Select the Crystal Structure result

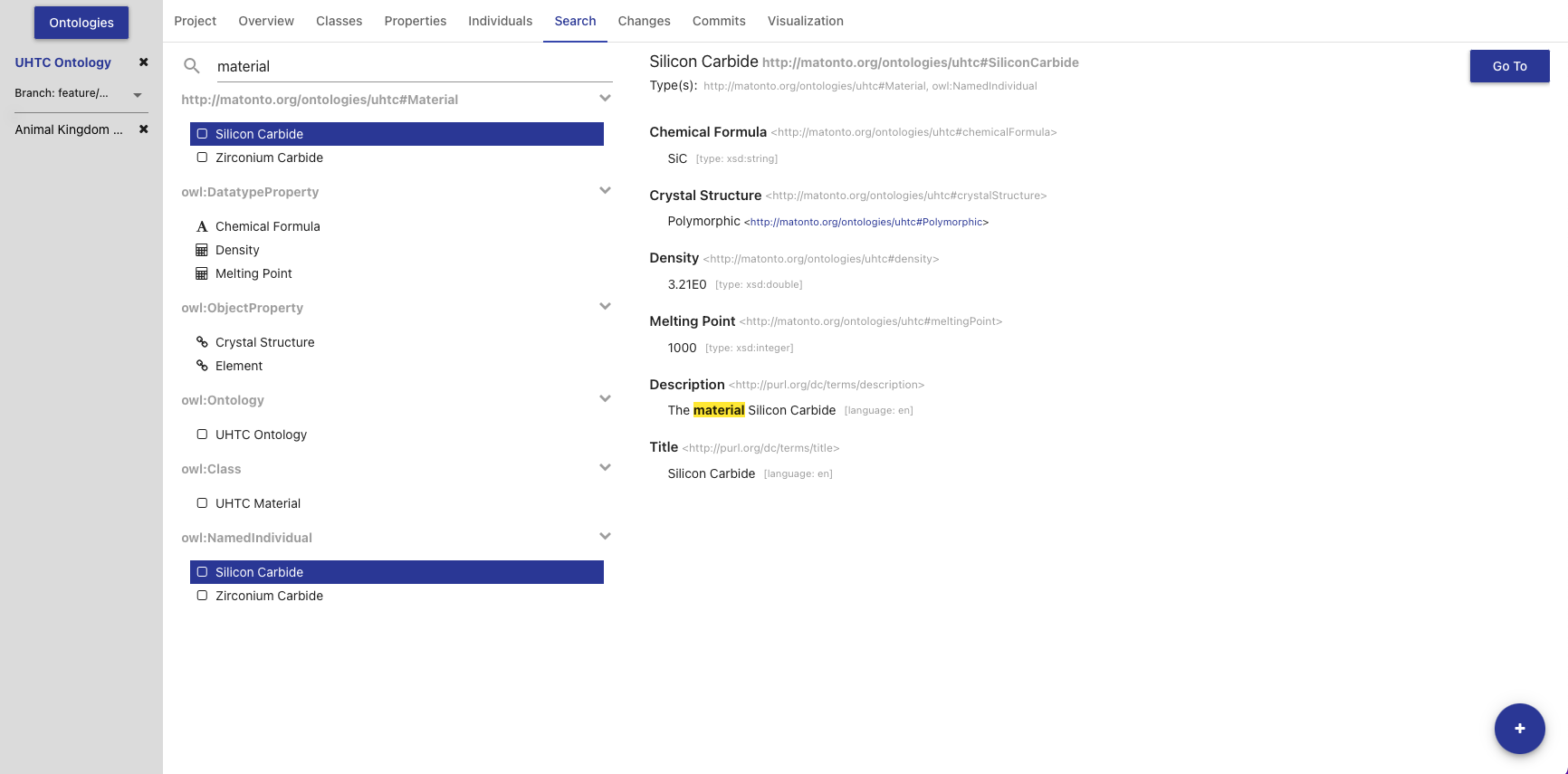[x=397, y=342]
